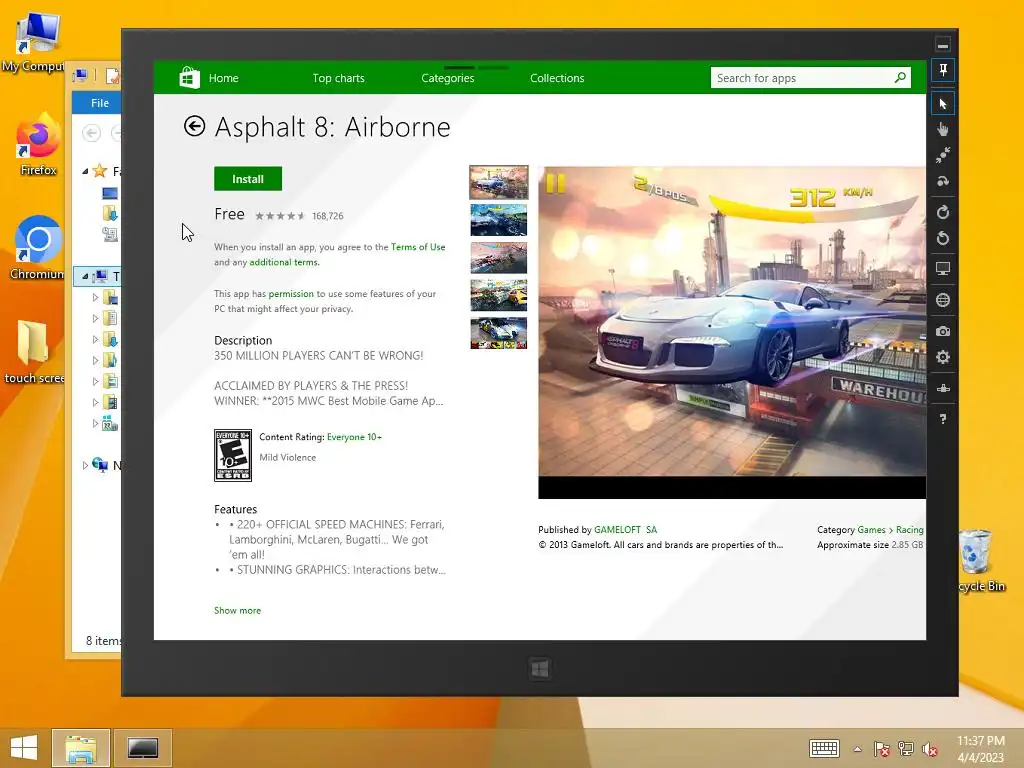
Task: Select mouse pointer mode in the simulator toolbar
Action: (x=943, y=104)
